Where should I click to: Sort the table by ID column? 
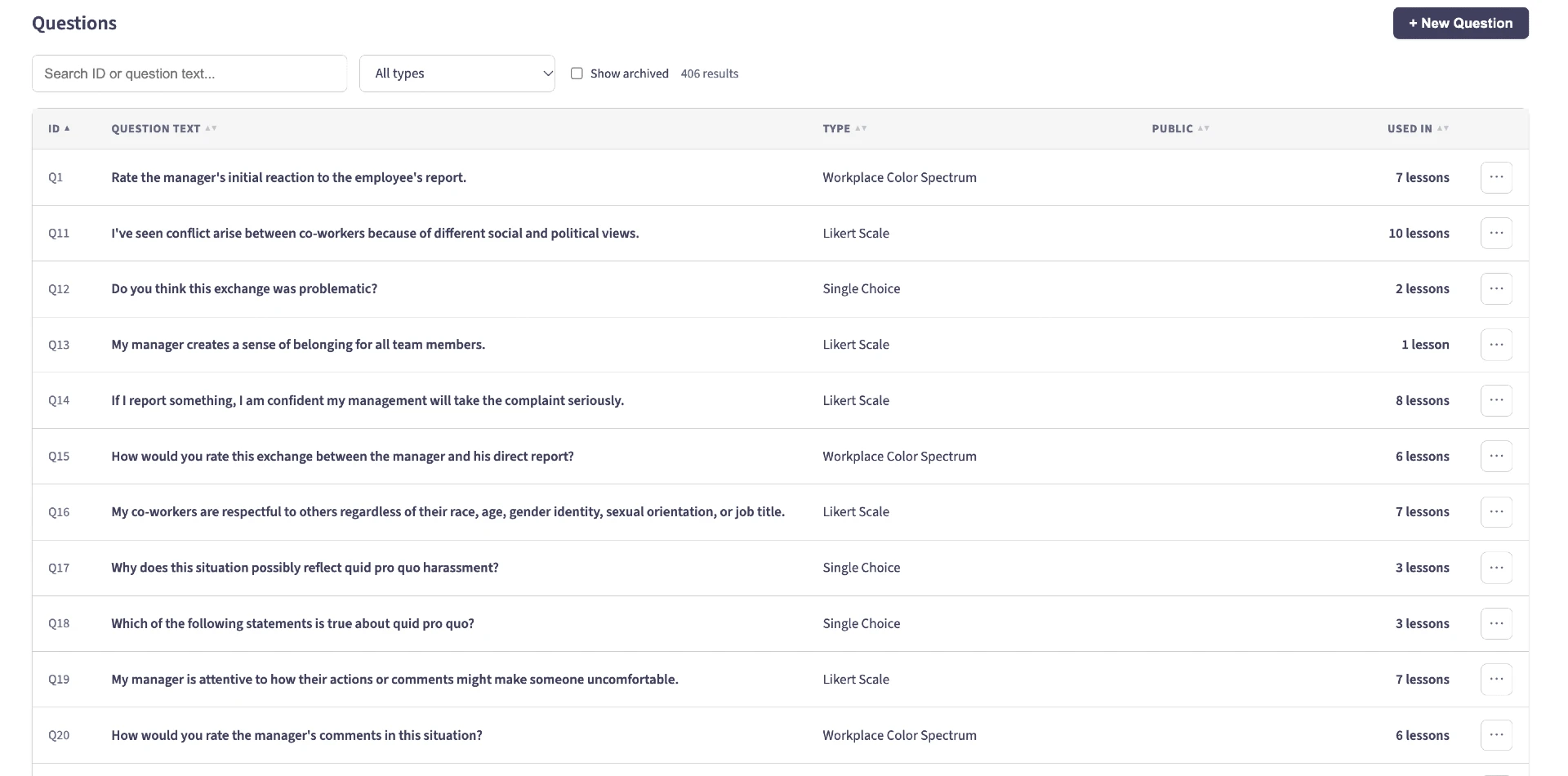[59, 128]
